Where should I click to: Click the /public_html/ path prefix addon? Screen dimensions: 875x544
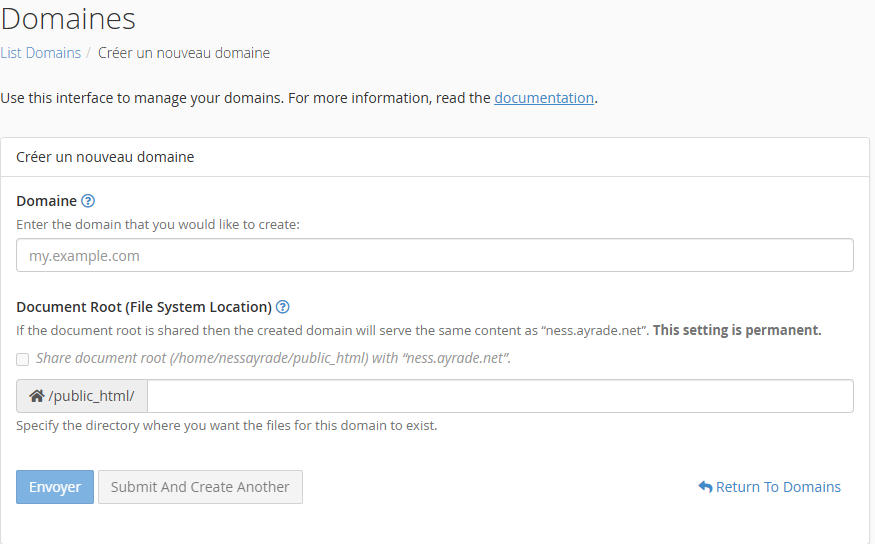tap(82, 396)
